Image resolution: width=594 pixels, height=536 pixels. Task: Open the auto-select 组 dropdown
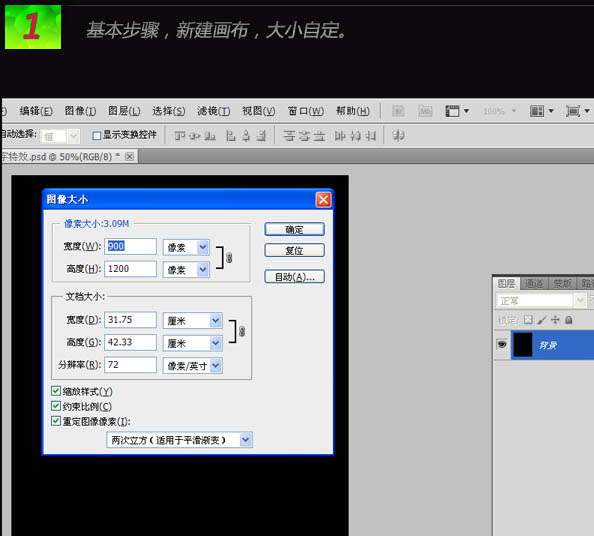[60, 136]
